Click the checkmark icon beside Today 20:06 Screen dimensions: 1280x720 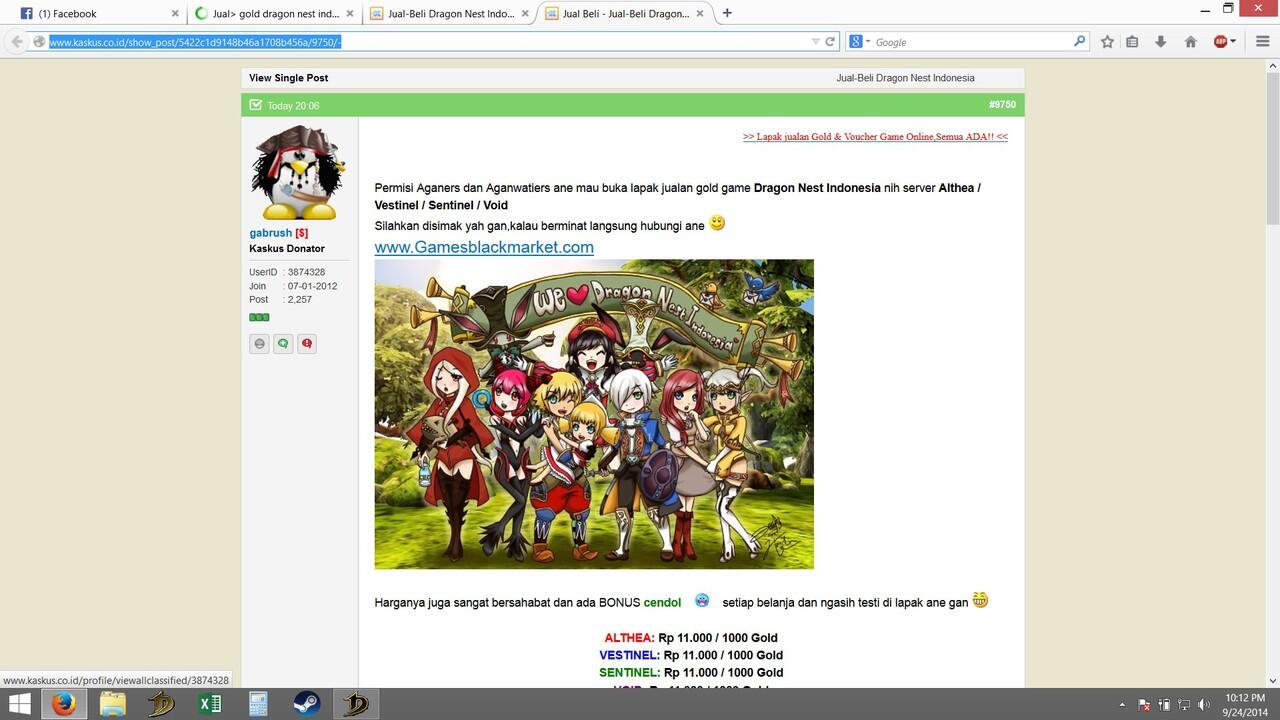[x=255, y=105]
